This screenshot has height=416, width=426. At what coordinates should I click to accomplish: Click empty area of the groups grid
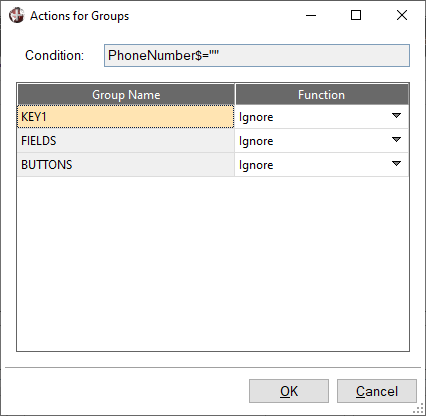point(213,263)
